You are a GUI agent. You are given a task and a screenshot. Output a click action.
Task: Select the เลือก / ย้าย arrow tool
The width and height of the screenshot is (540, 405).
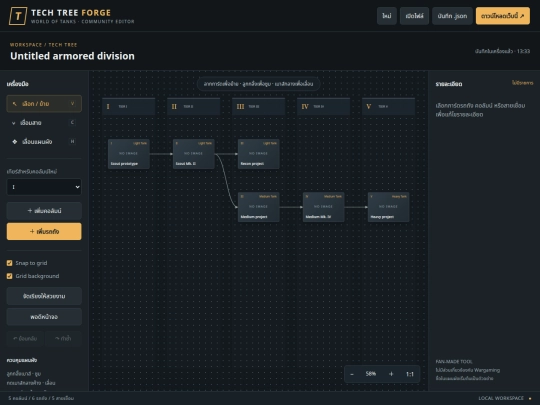click(x=44, y=104)
